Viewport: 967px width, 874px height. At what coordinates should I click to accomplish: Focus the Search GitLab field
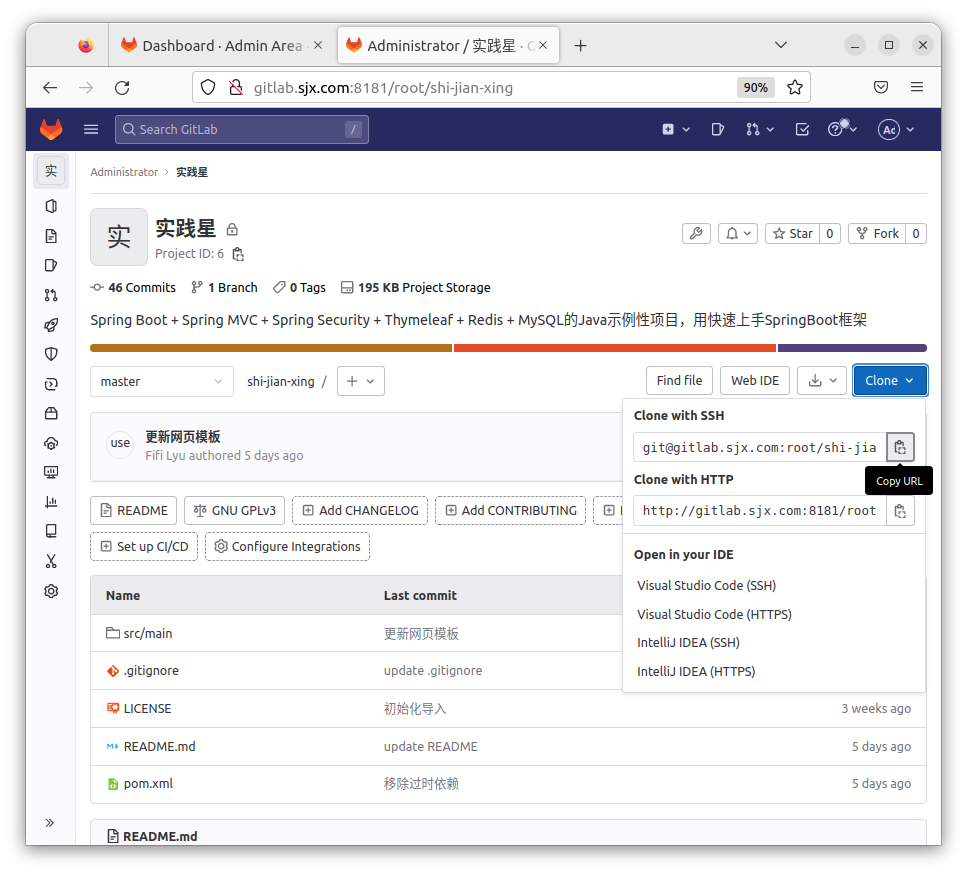click(240, 129)
